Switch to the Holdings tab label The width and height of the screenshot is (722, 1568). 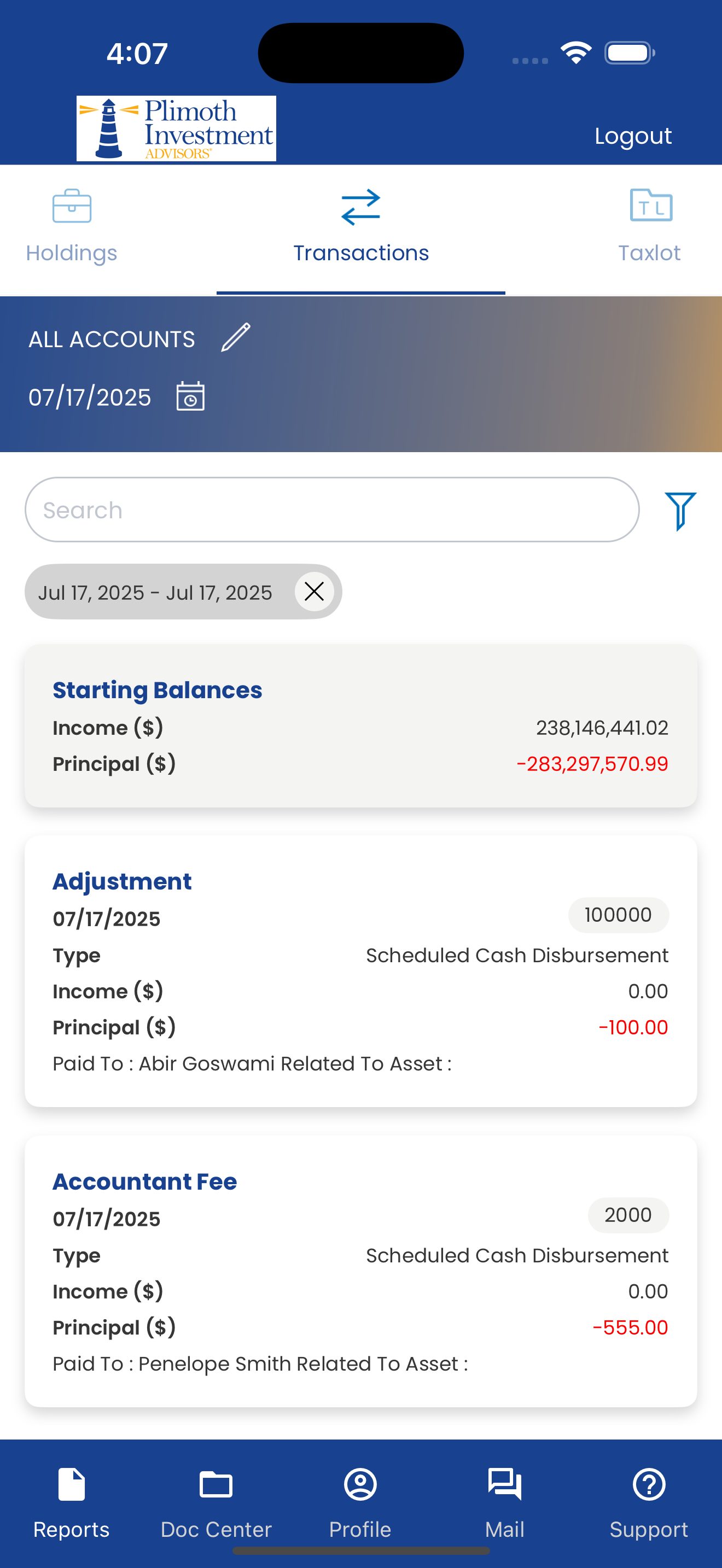tap(72, 253)
